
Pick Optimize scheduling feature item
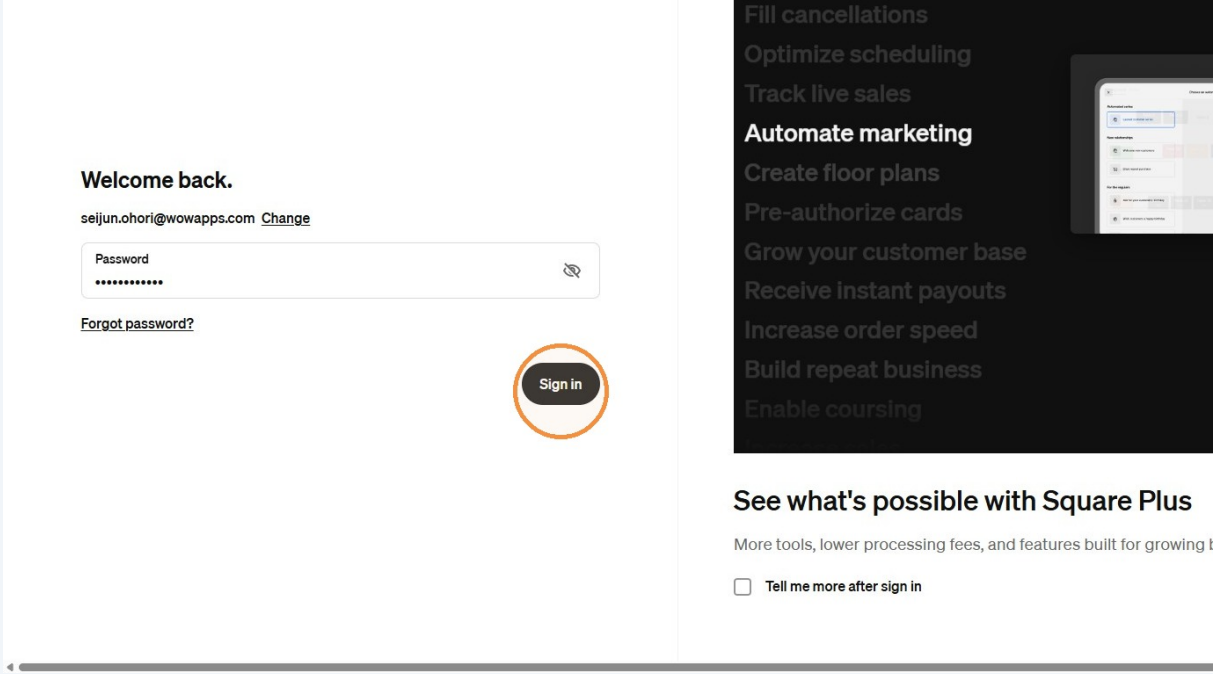tap(858, 54)
